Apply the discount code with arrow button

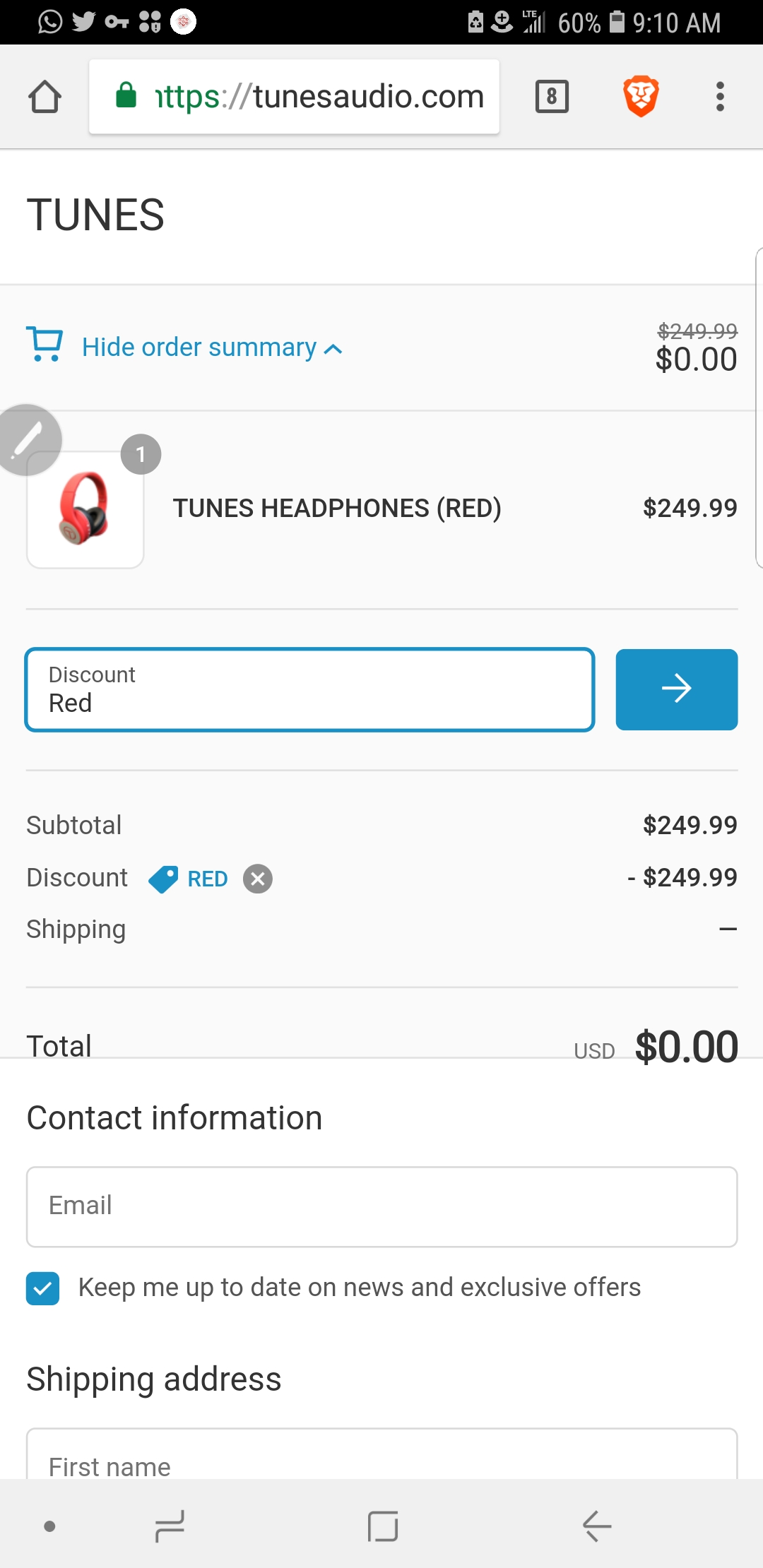tap(676, 689)
